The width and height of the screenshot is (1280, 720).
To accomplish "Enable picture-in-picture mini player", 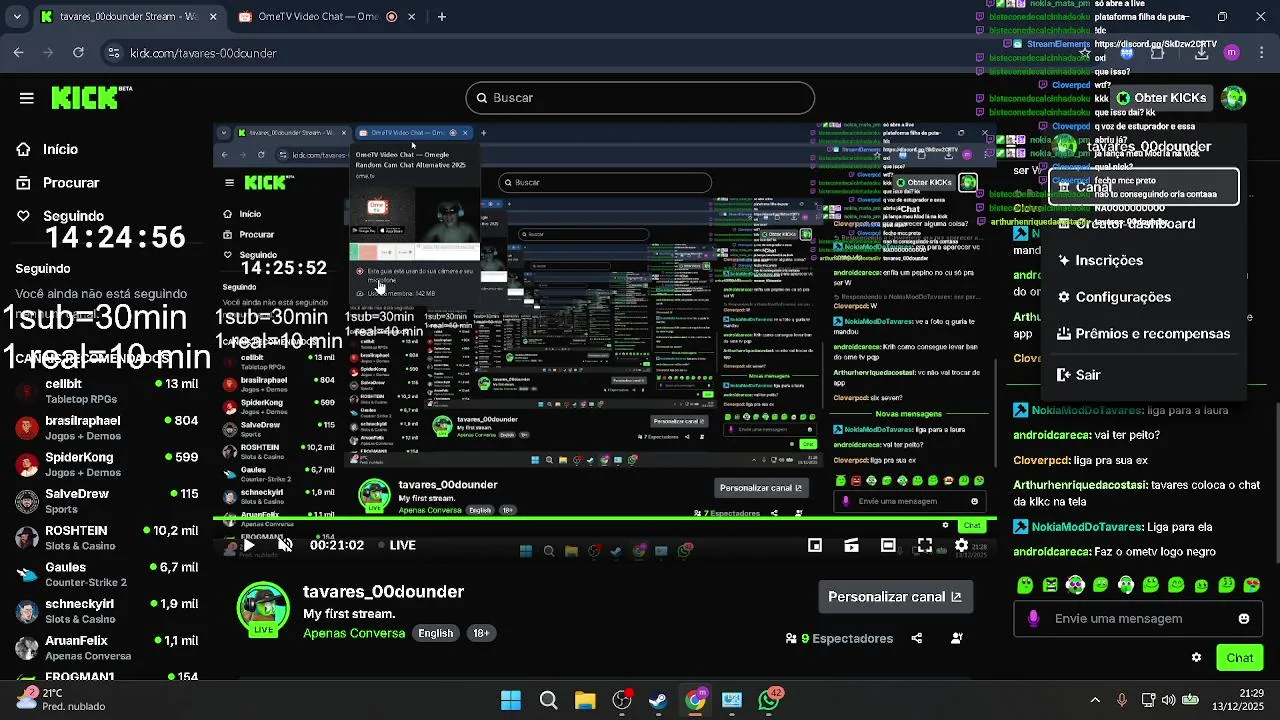I will tap(815, 545).
